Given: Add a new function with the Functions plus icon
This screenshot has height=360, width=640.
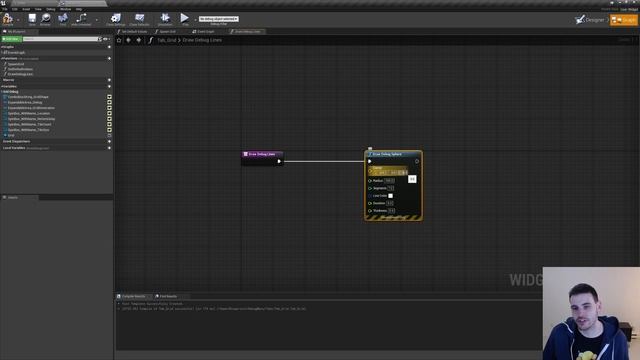Looking at the screenshot, I should [x=109, y=58].
